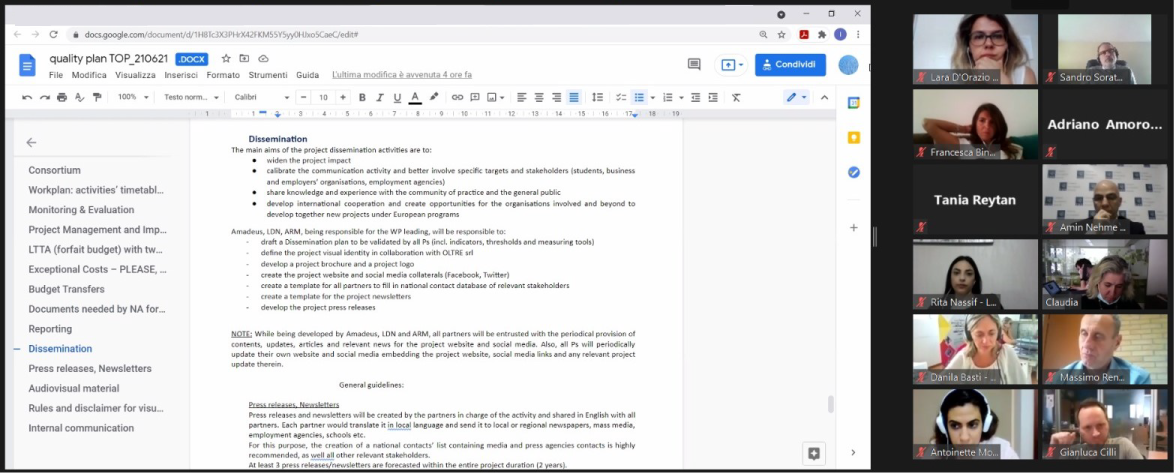Star the quality plan document
This screenshot has height=473, width=1174.
(x=226, y=59)
